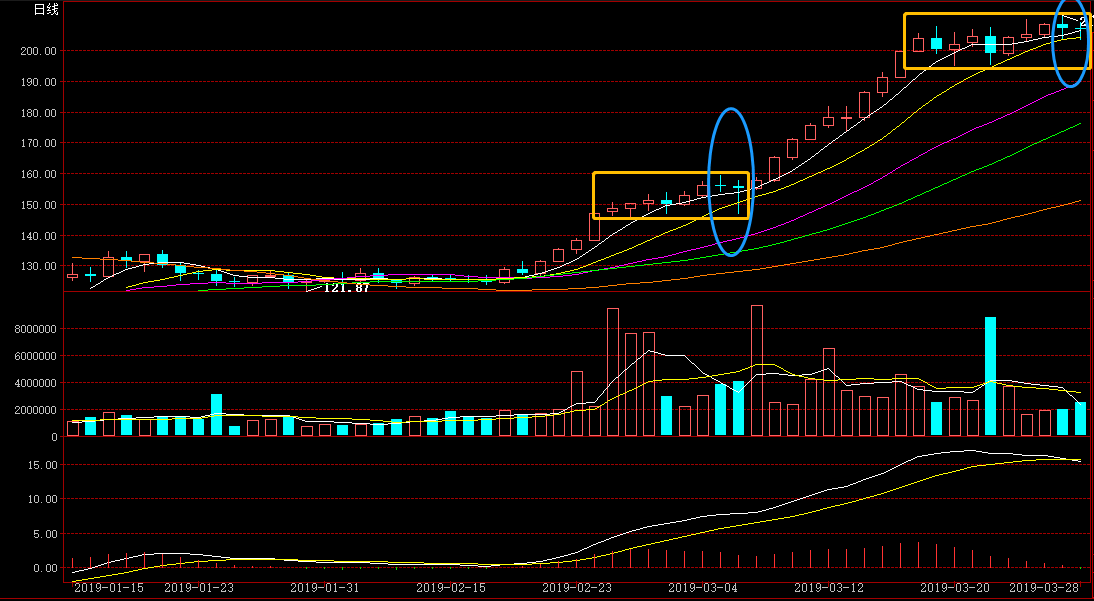Image resolution: width=1094 pixels, height=601 pixels.
Task: Click the 日线 period label
Action: (46, 10)
